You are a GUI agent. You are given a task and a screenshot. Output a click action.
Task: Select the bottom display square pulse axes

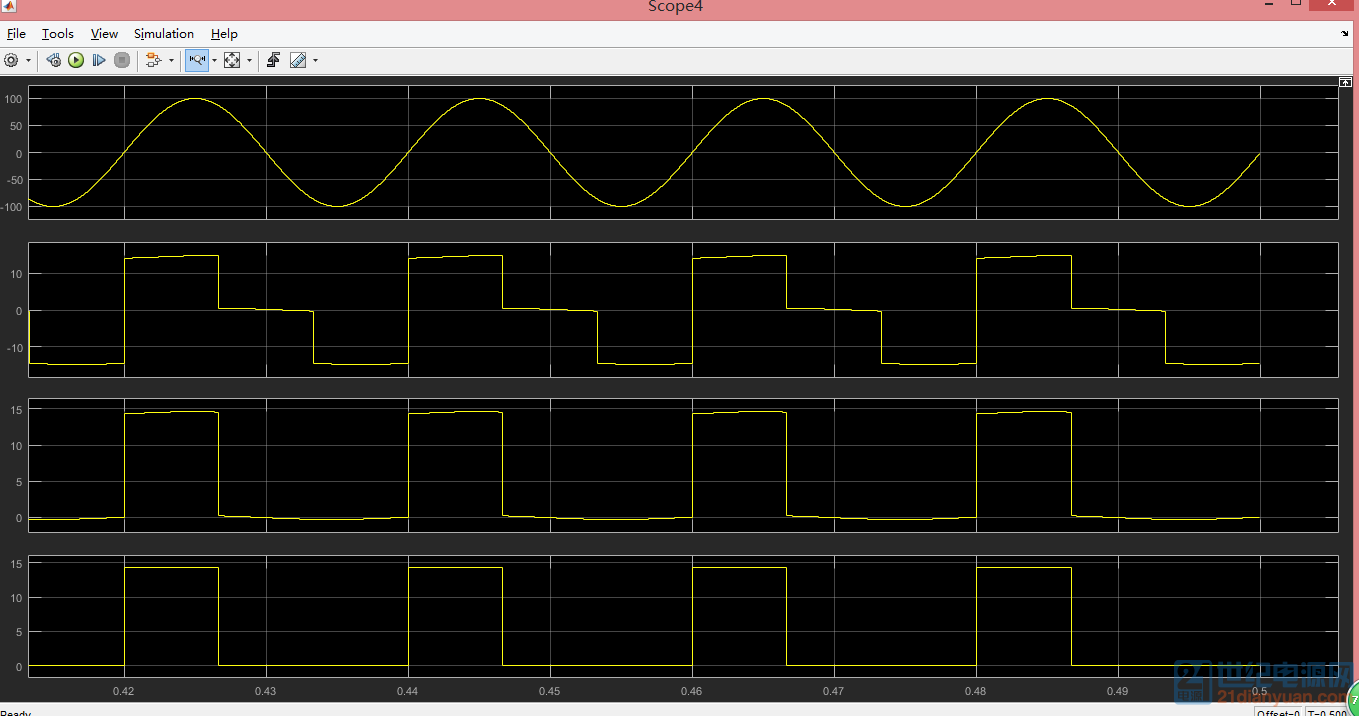683,616
